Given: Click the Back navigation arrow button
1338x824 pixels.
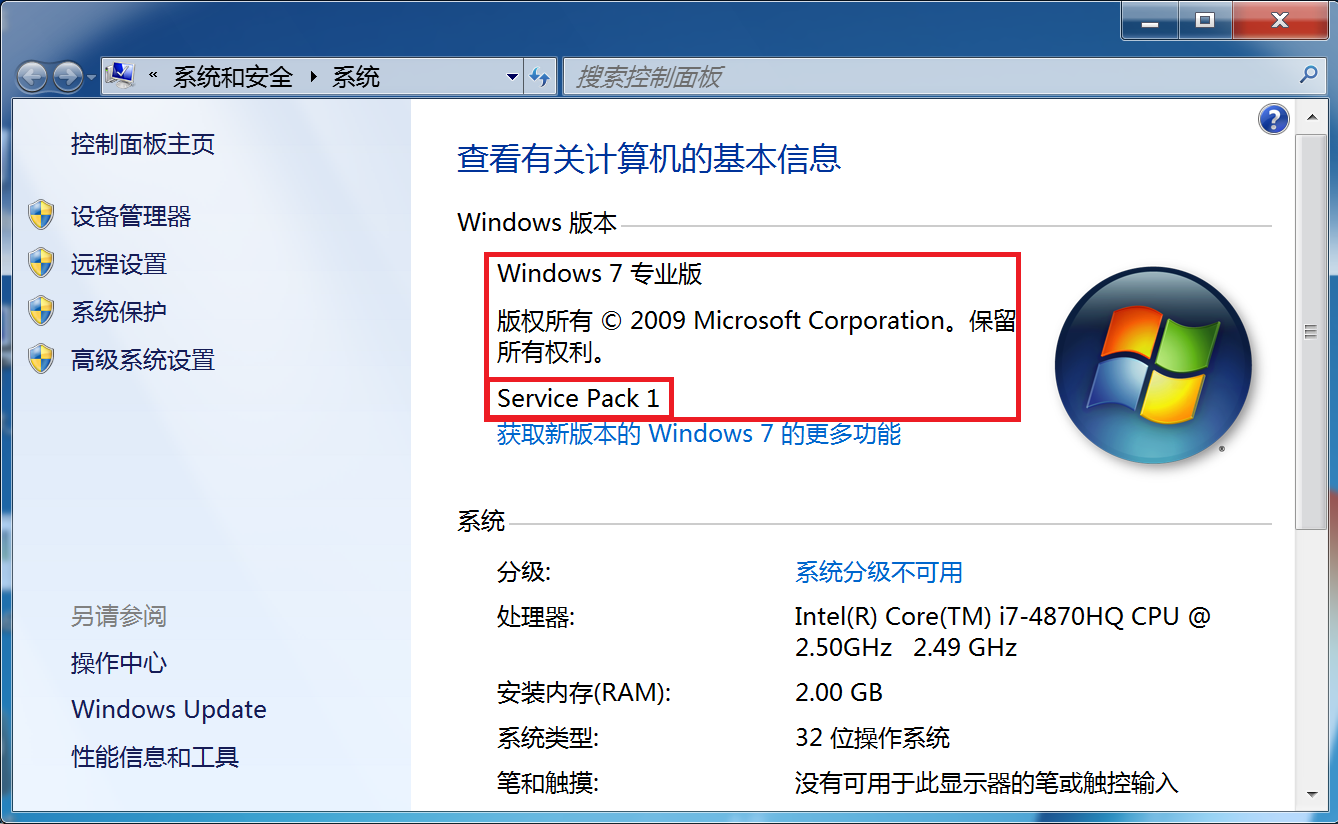Looking at the screenshot, I should coord(32,76).
